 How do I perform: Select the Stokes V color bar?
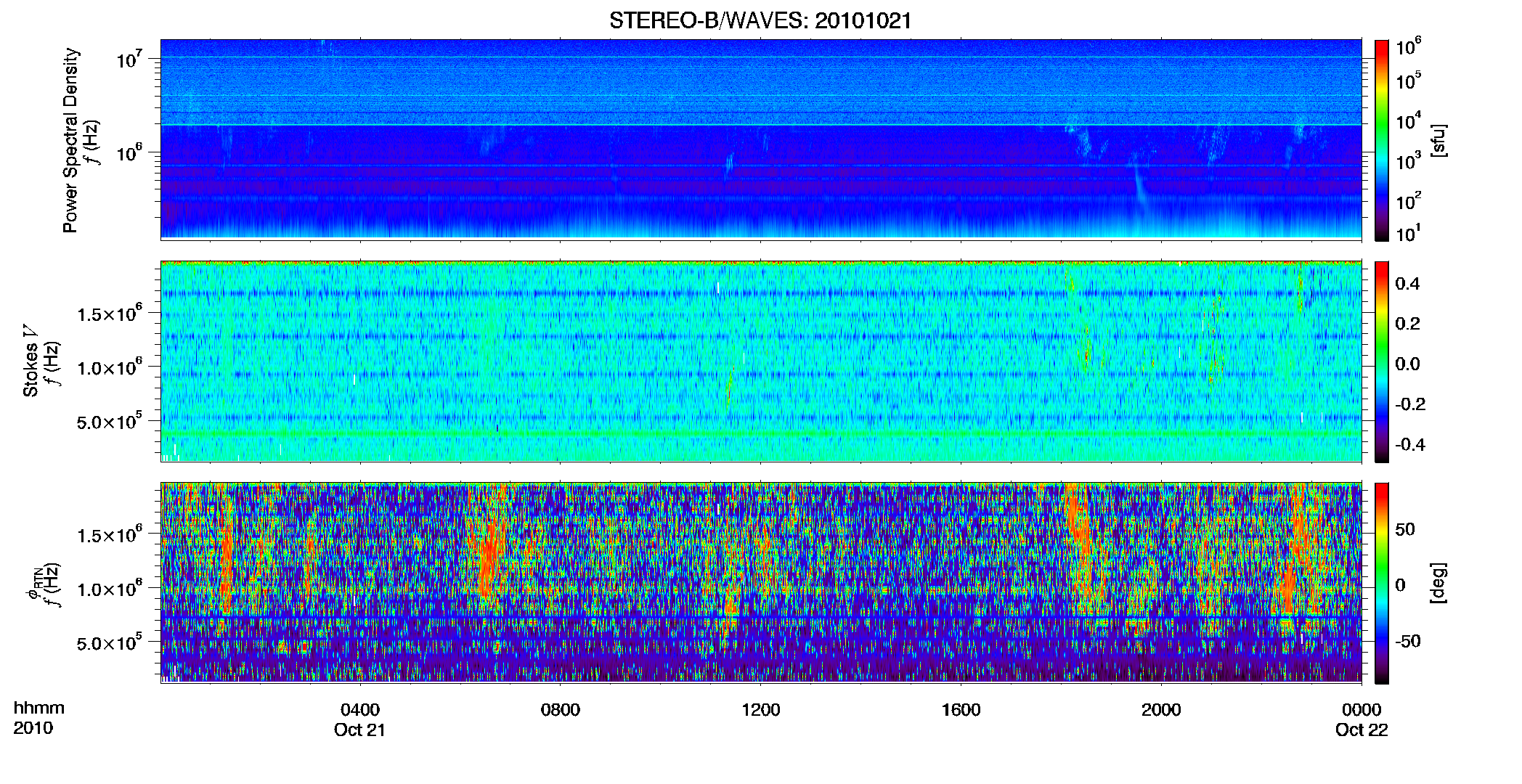(1382, 362)
